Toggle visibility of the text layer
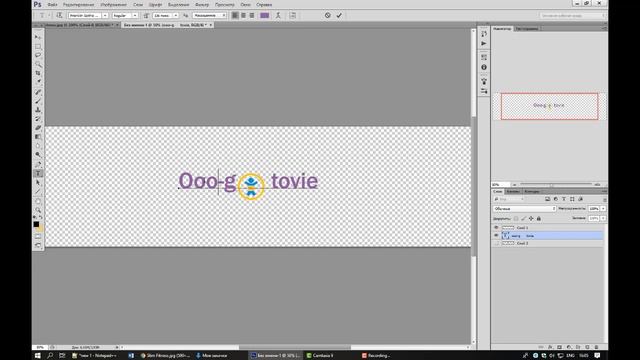640x360 pixels. coord(496,236)
